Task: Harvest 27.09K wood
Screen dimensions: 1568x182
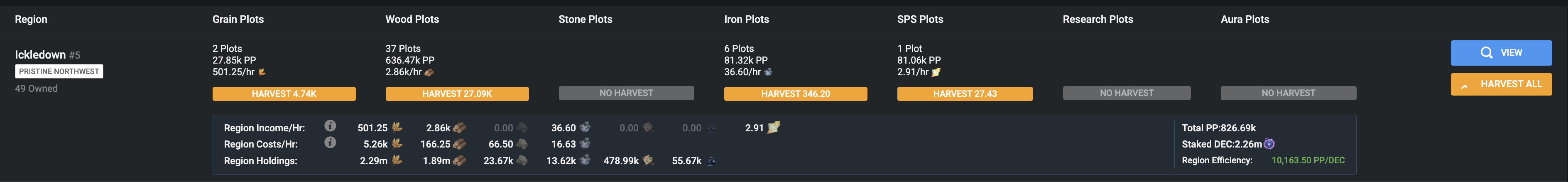Action: tap(457, 94)
